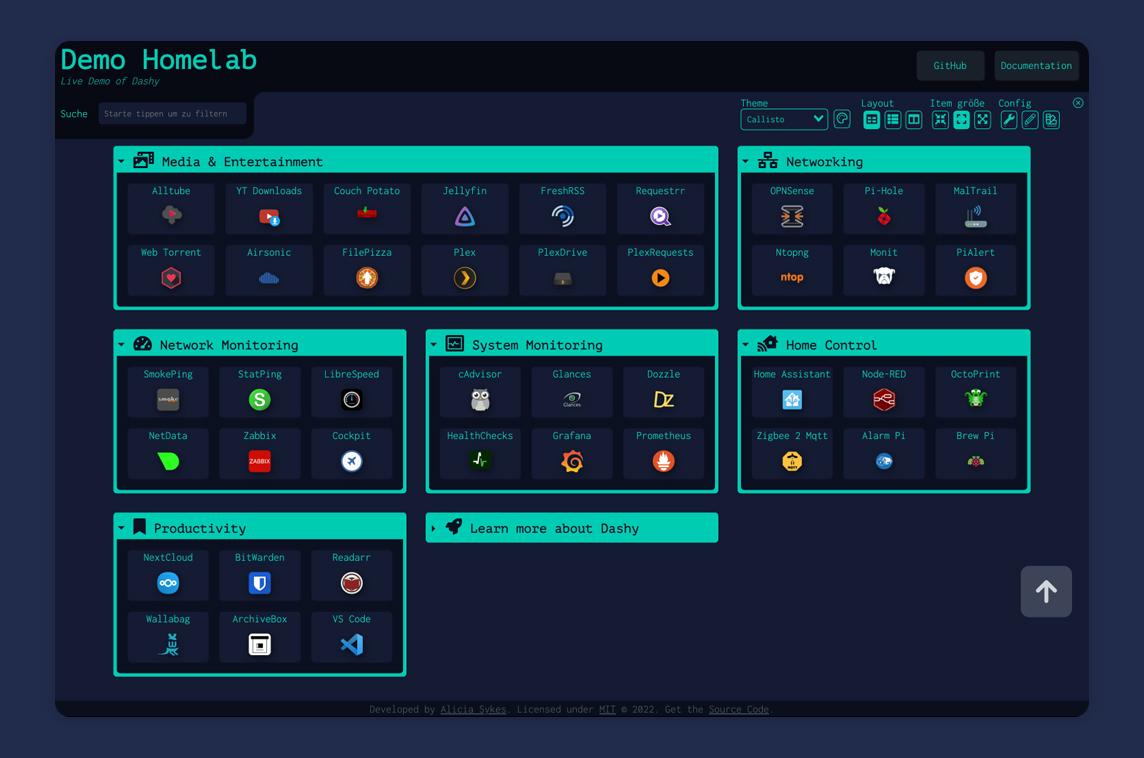Launch the Jellyfin media server tile
Screen dimensions: 1144x758
coord(465,208)
